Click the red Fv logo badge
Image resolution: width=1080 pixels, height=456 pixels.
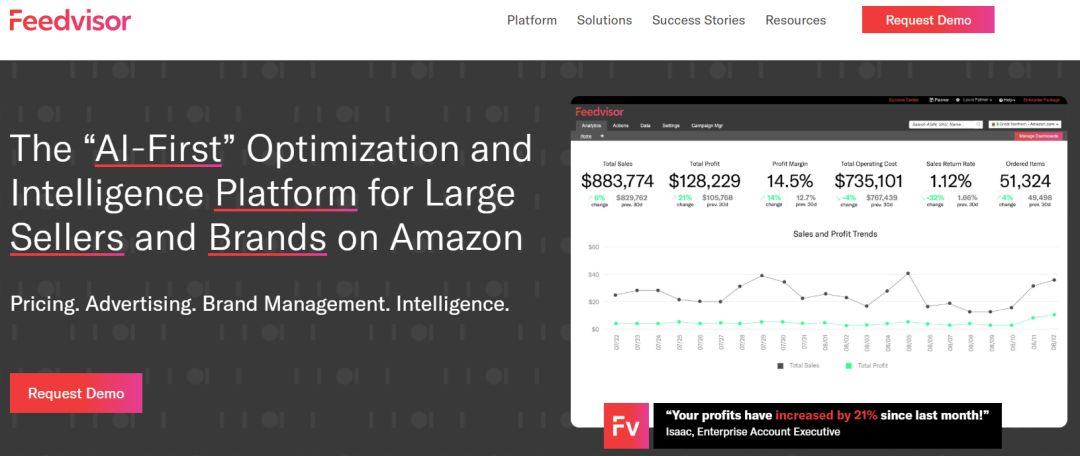pyautogui.click(x=627, y=425)
